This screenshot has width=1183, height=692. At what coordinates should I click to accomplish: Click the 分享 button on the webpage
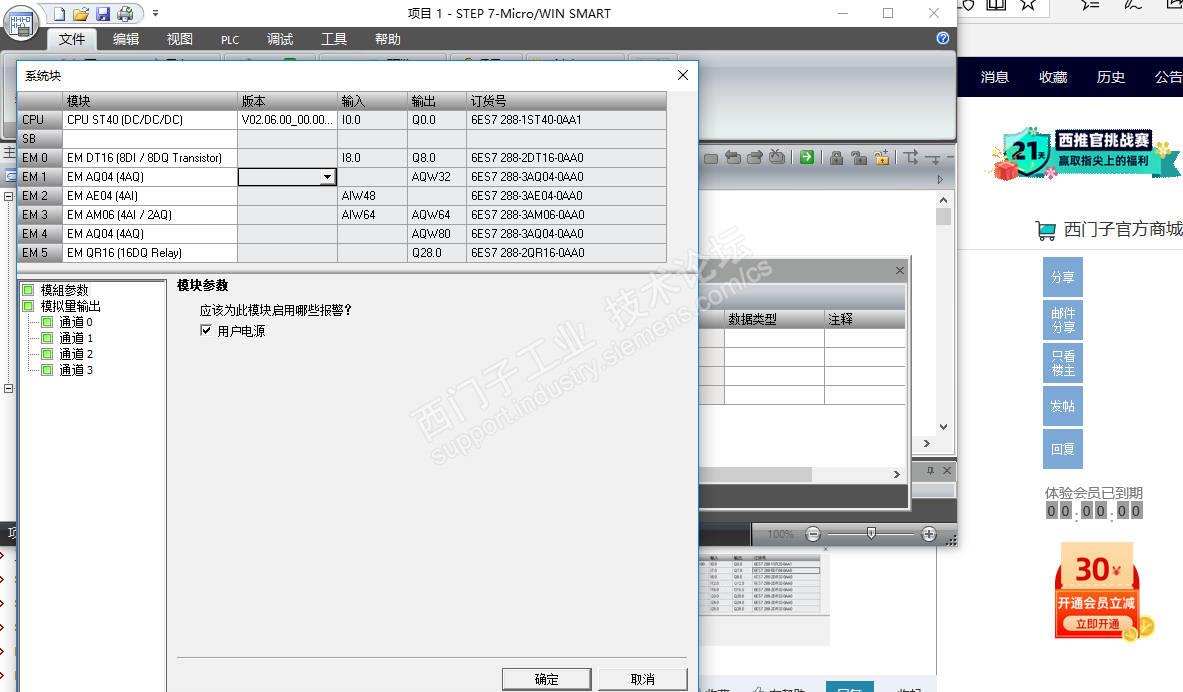[1063, 277]
